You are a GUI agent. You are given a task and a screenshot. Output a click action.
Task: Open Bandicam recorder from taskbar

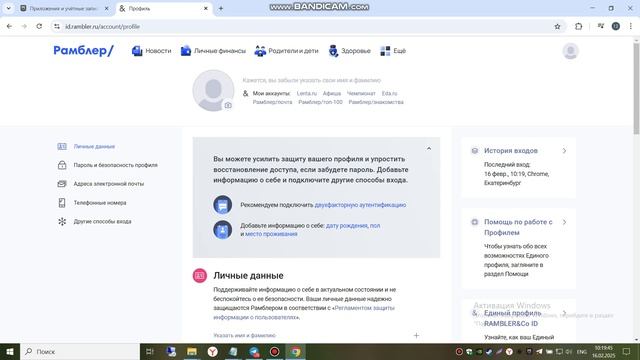tap(275, 351)
